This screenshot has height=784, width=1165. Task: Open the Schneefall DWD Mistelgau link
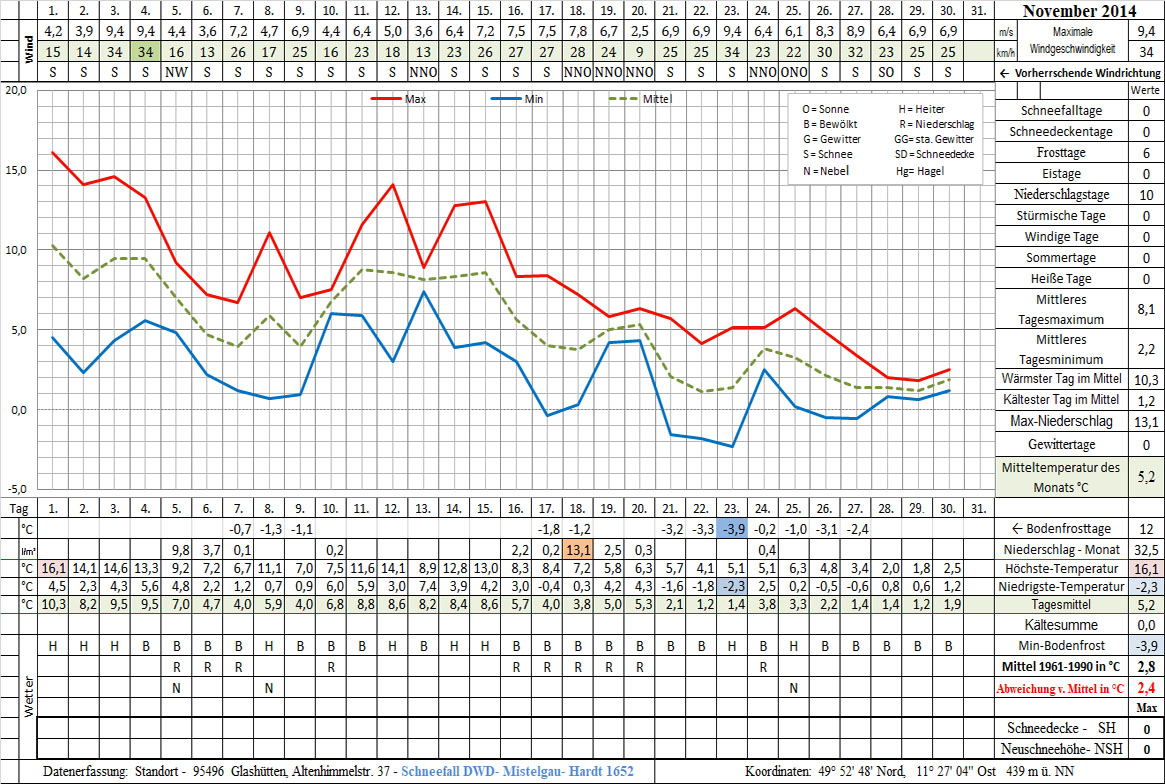pos(515,772)
